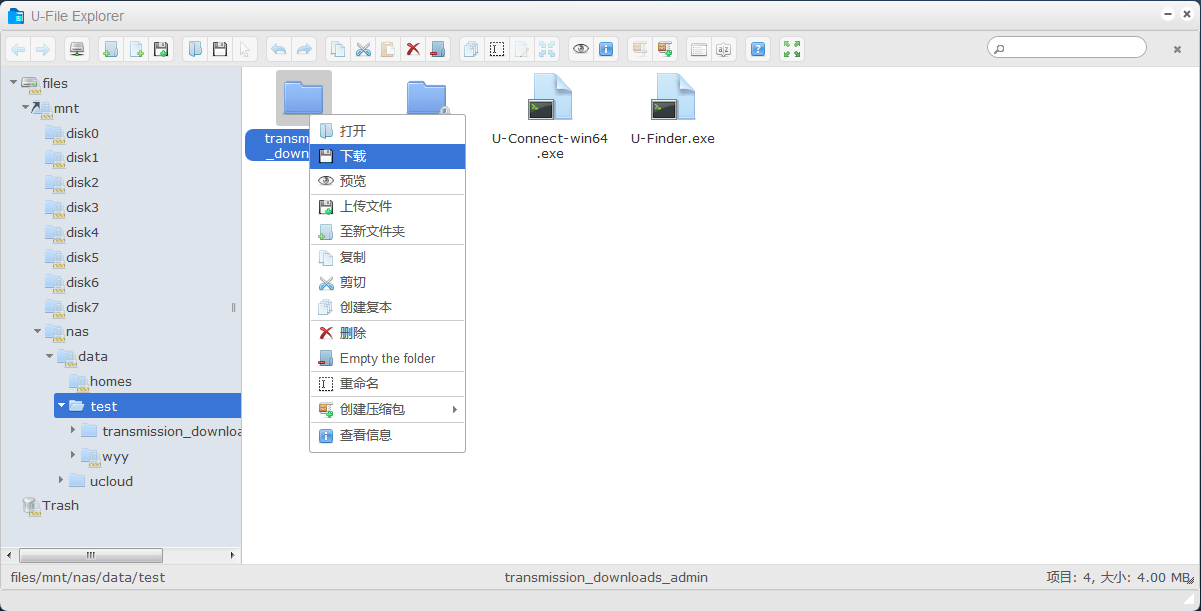Expand the wyy folder tree arrow

click(73, 455)
